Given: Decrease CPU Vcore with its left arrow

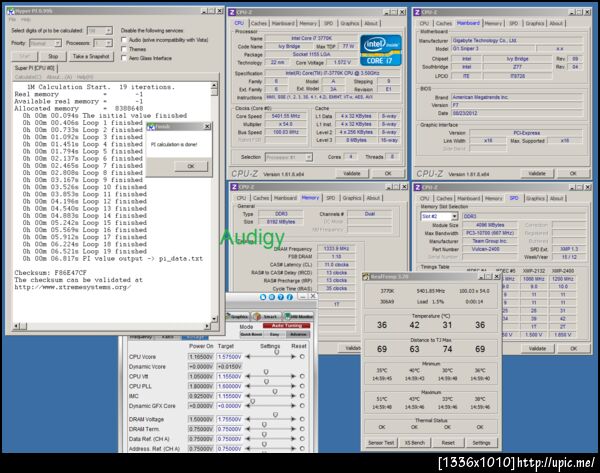Looking at the screenshot, I should tap(248, 357).
